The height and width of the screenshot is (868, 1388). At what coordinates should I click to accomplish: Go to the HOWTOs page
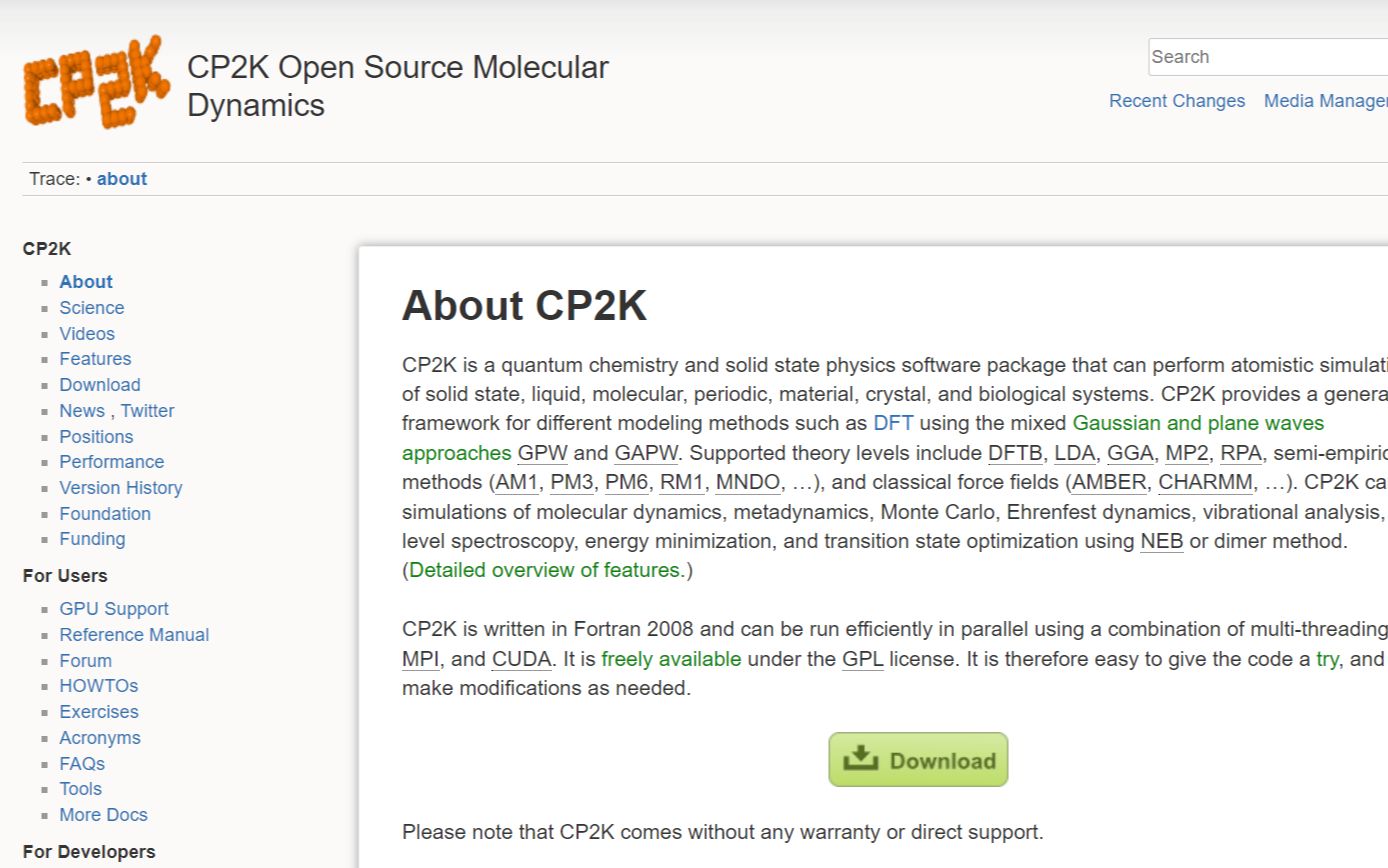(99, 686)
